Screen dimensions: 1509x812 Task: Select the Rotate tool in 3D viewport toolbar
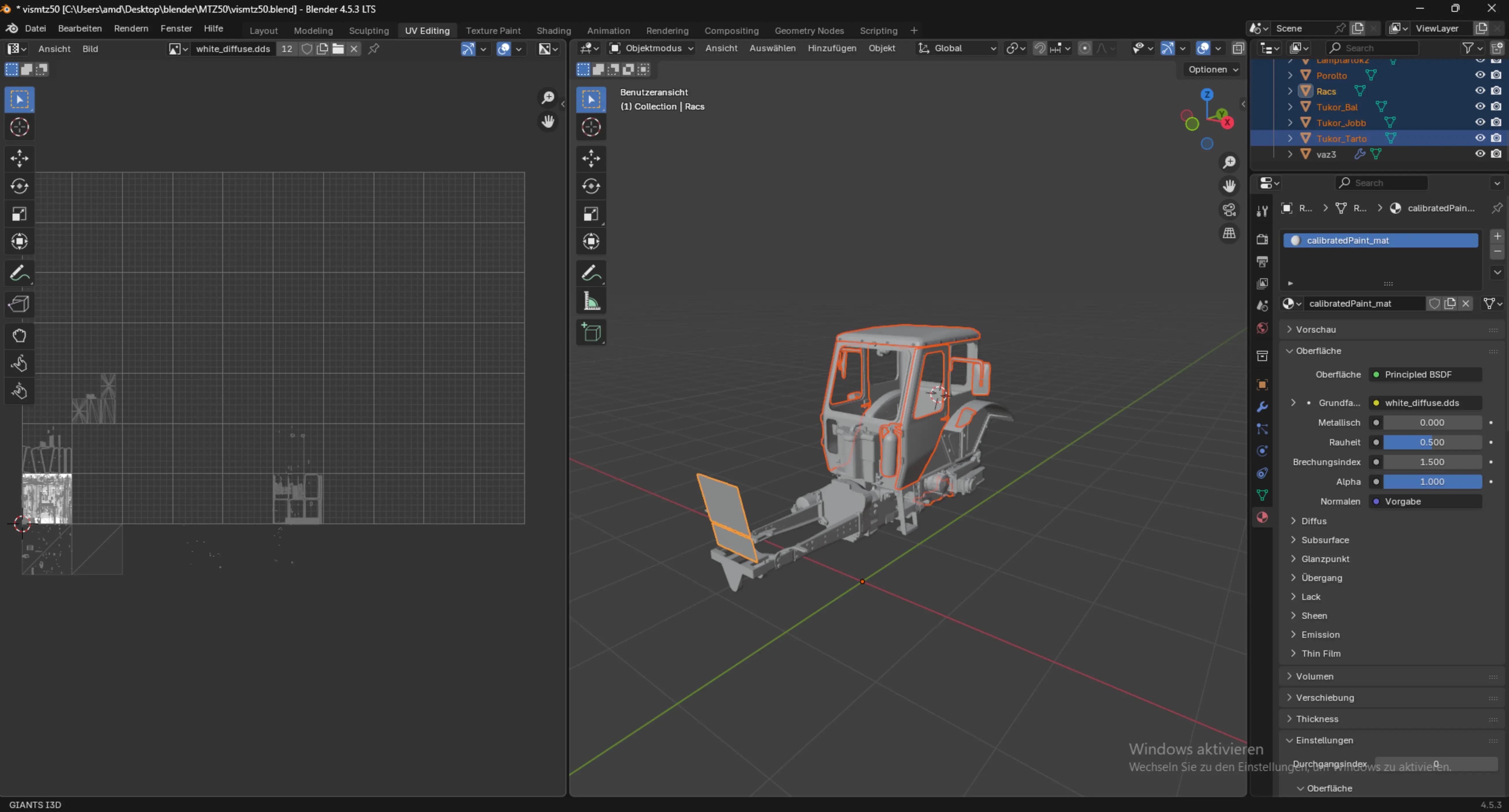pos(591,186)
